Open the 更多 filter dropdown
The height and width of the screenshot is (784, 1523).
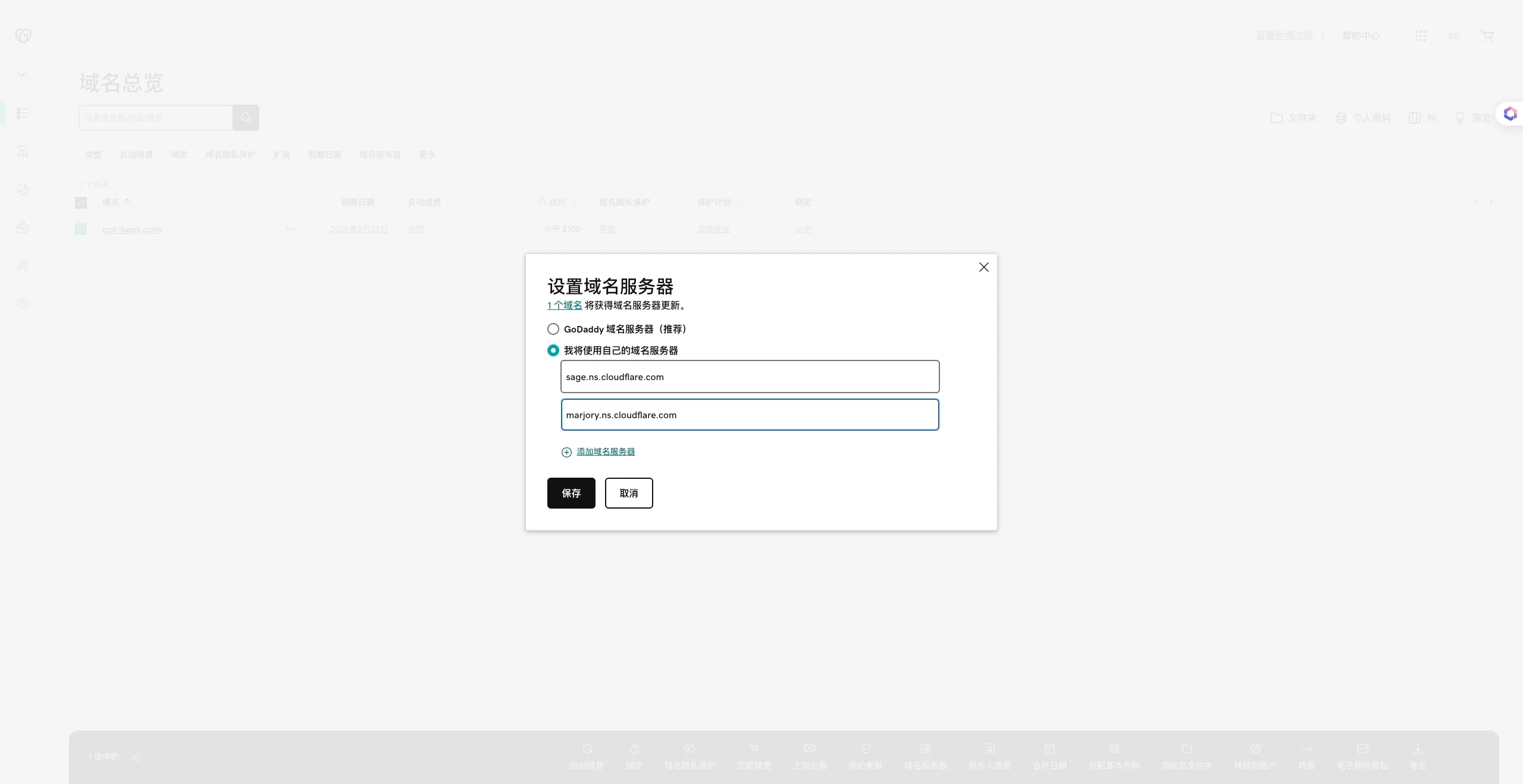pos(427,155)
